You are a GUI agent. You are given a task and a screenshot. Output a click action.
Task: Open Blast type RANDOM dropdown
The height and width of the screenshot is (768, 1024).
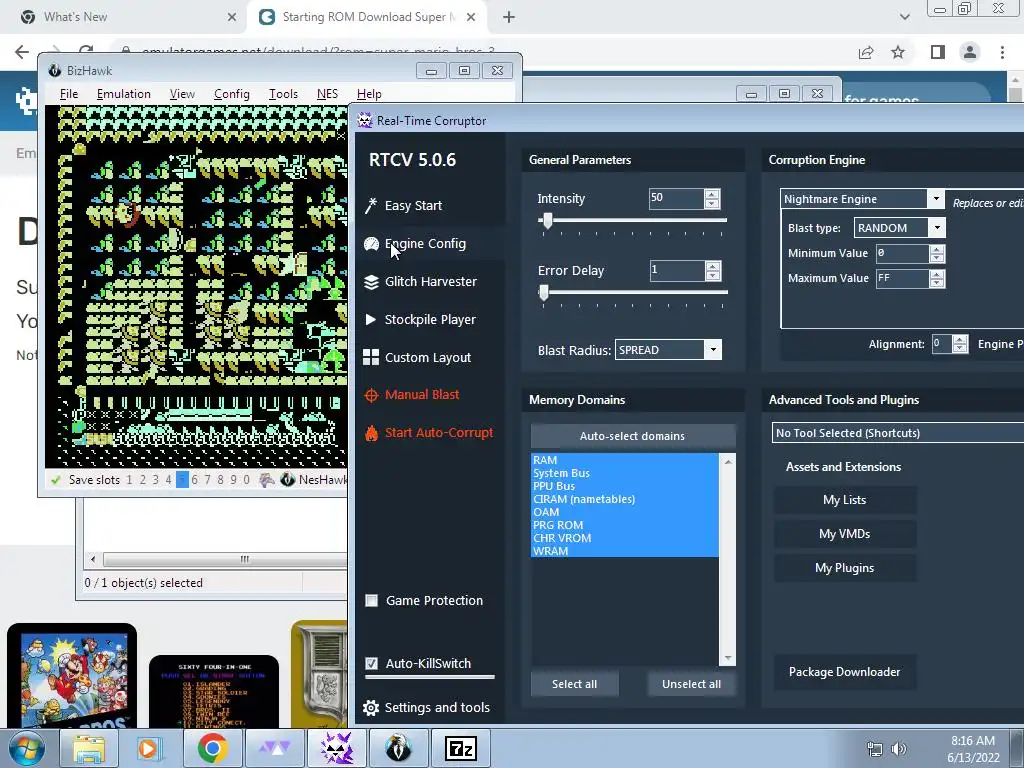tap(937, 228)
